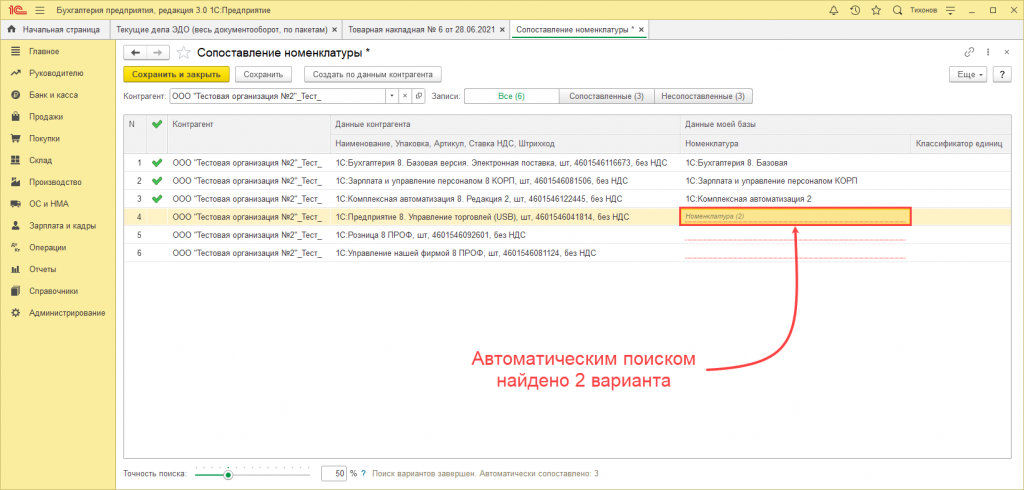1024x490 pixels.
Task: Select the Несопоставленные (3) filter
Action: [x=703, y=96]
